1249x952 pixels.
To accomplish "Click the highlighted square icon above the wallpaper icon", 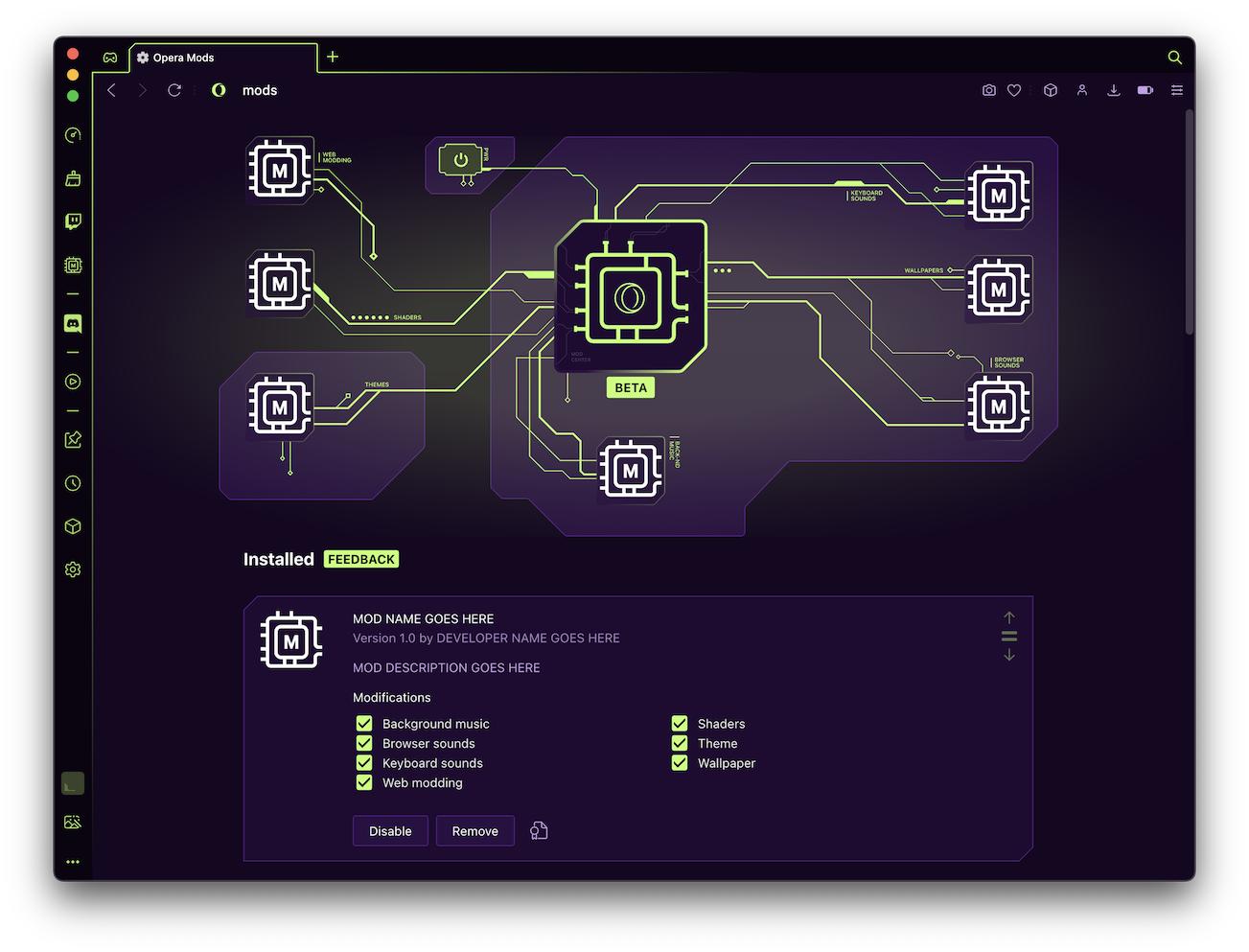I will click(73, 783).
